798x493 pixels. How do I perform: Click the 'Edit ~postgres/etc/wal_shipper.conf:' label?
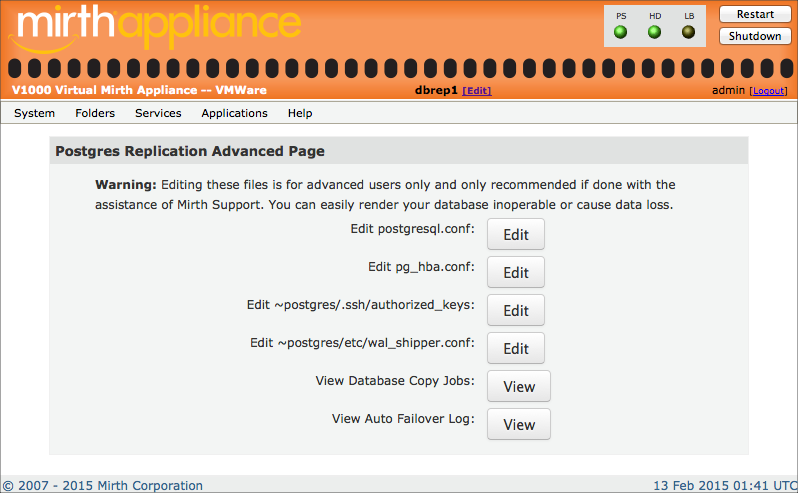[x=362, y=343]
